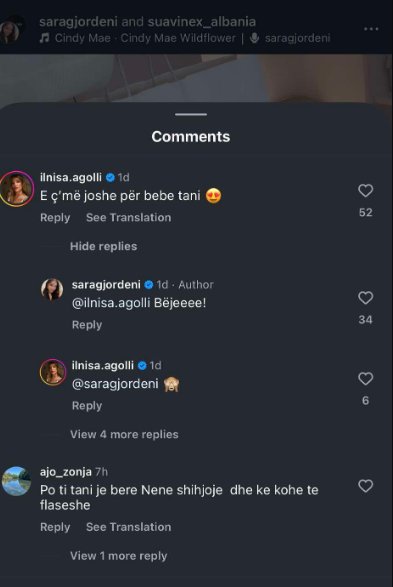Expand View 4 more replies
Viewport: 393px width, 587px height.
coord(124,434)
